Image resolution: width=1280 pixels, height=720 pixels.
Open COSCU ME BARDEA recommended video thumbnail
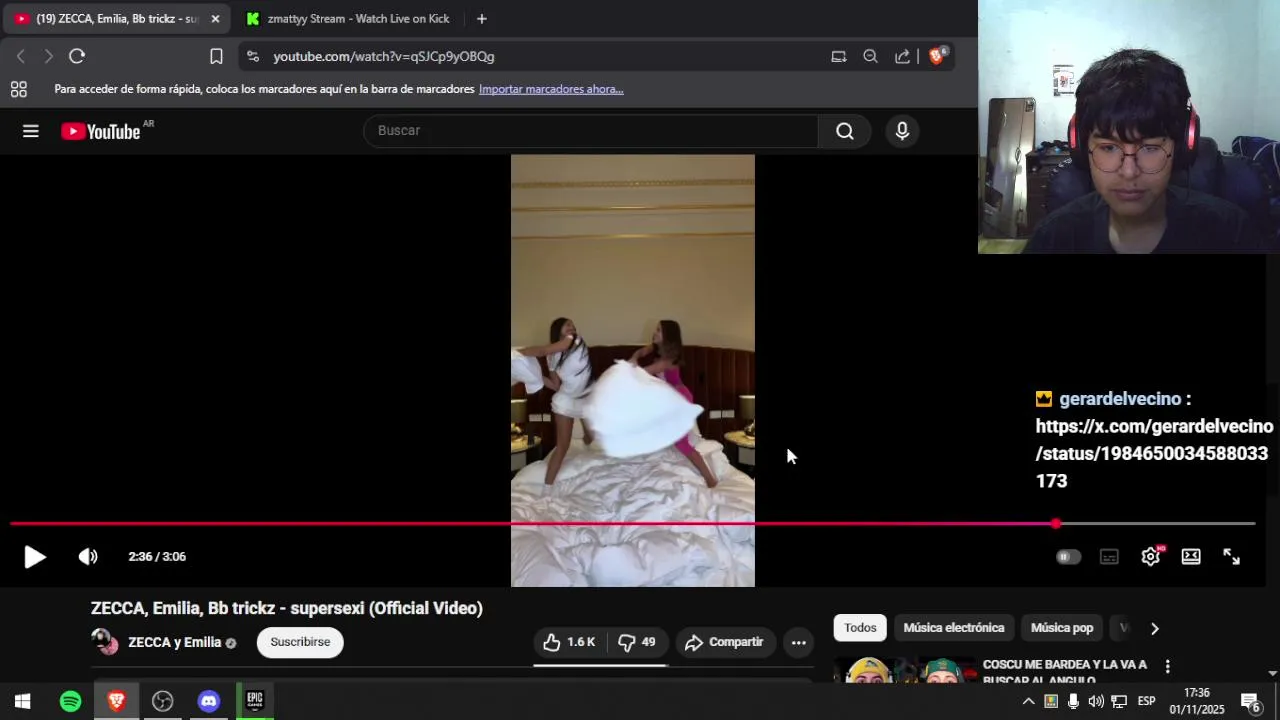(x=905, y=669)
